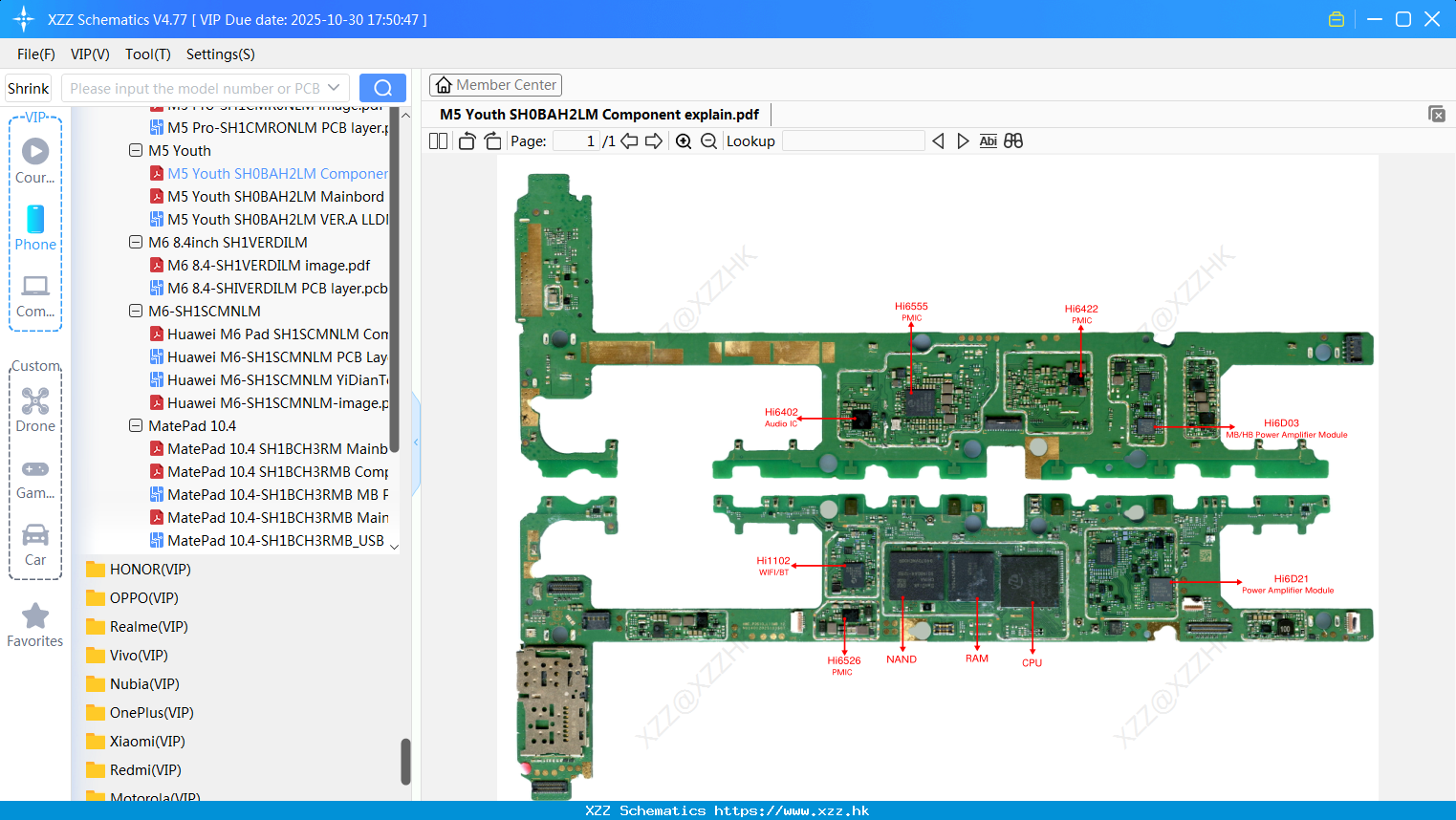1456x820 pixels.
Task: Open Courses in VIP sidebar
Action: point(35,160)
